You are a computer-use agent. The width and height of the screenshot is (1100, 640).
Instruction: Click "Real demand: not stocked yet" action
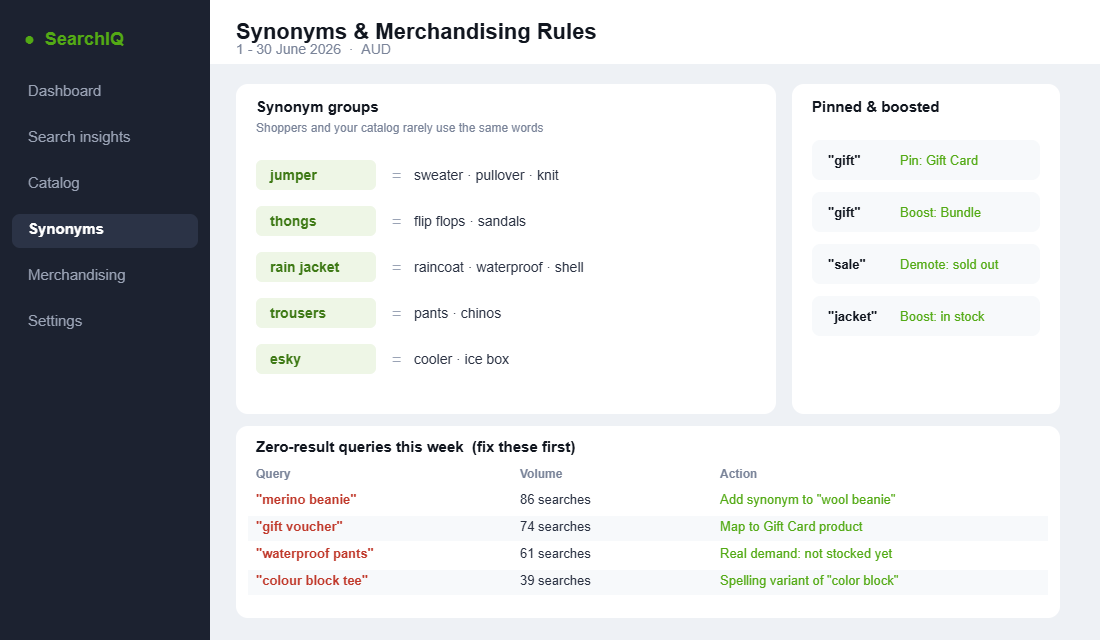pos(805,554)
